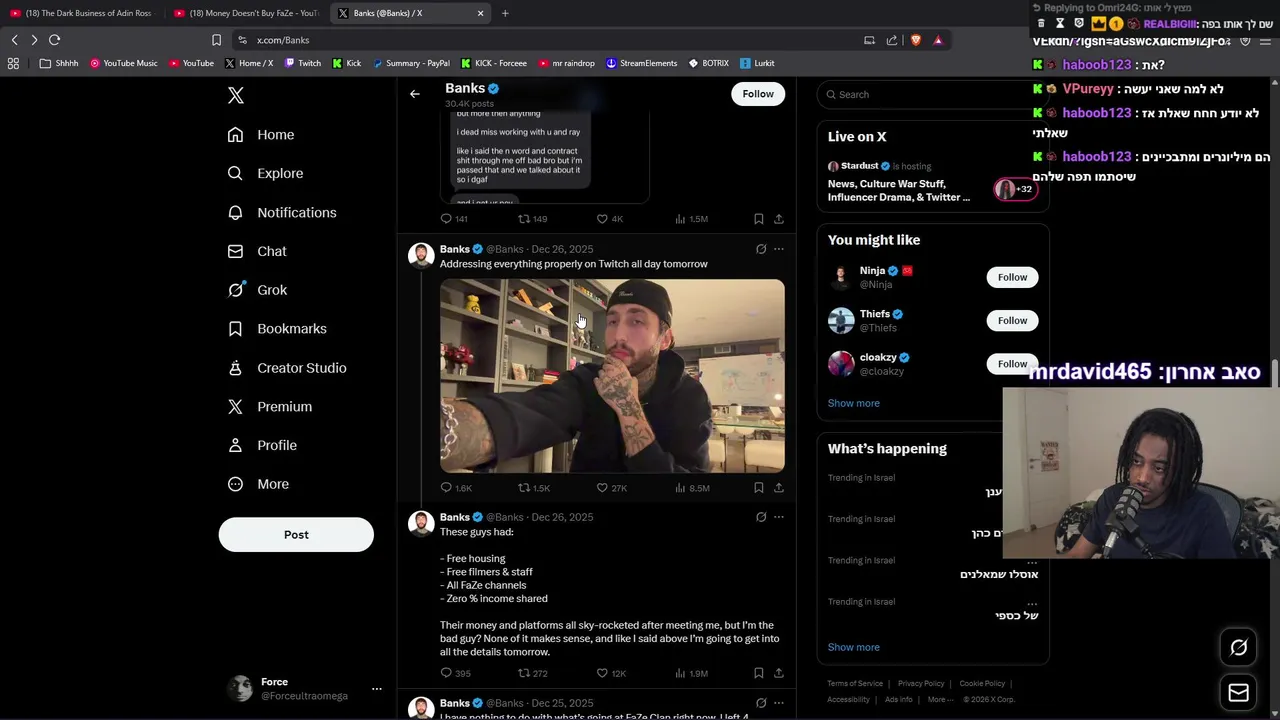Image resolution: width=1280 pixels, height=720 pixels.
Task: Open Terms of Service link
Action: pyautogui.click(x=855, y=684)
